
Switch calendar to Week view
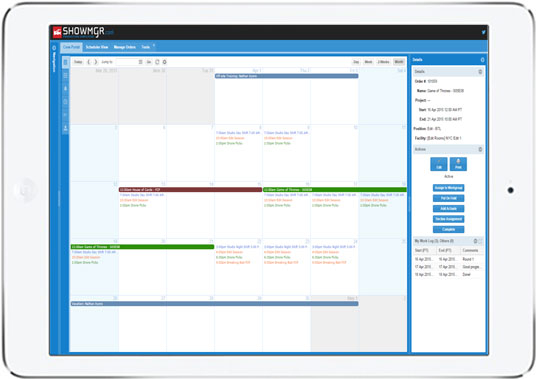[x=368, y=62]
